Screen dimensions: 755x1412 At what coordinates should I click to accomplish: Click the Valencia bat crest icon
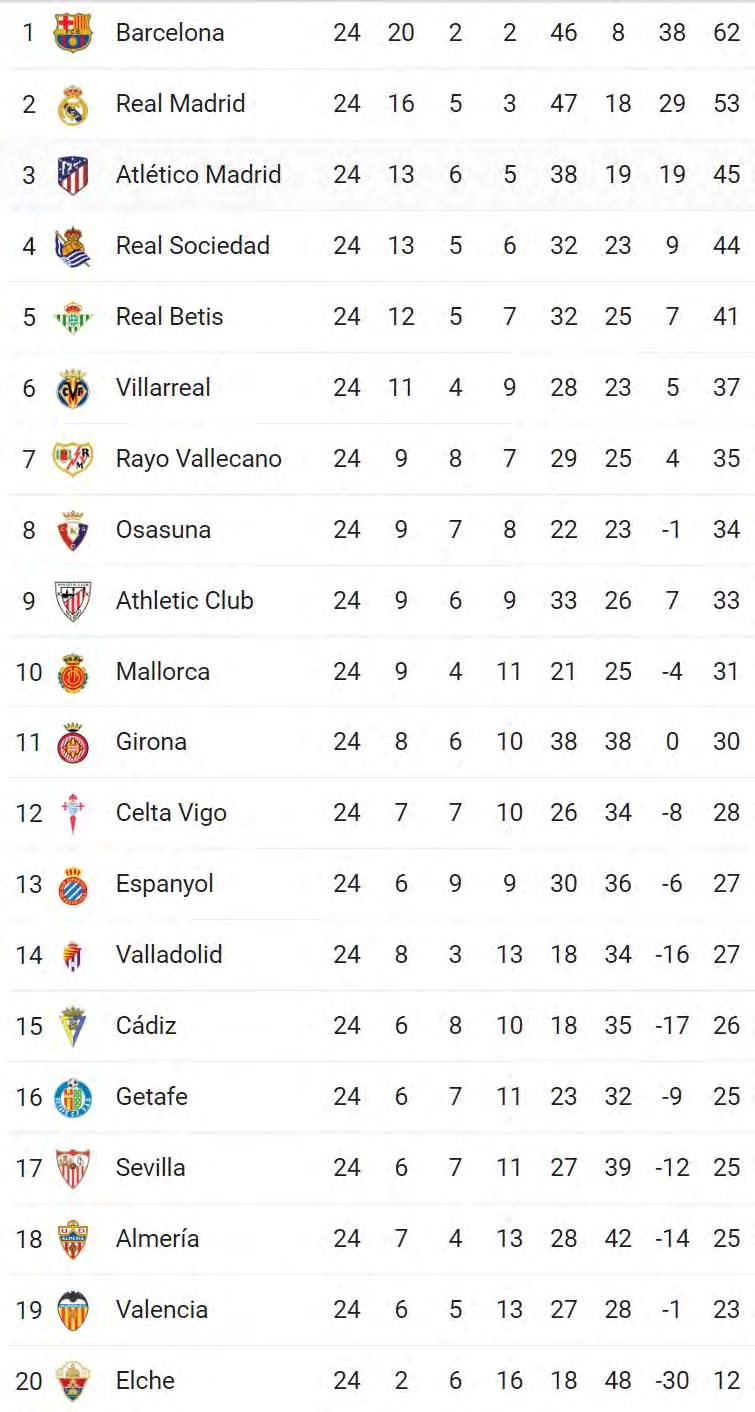point(73,1310)
